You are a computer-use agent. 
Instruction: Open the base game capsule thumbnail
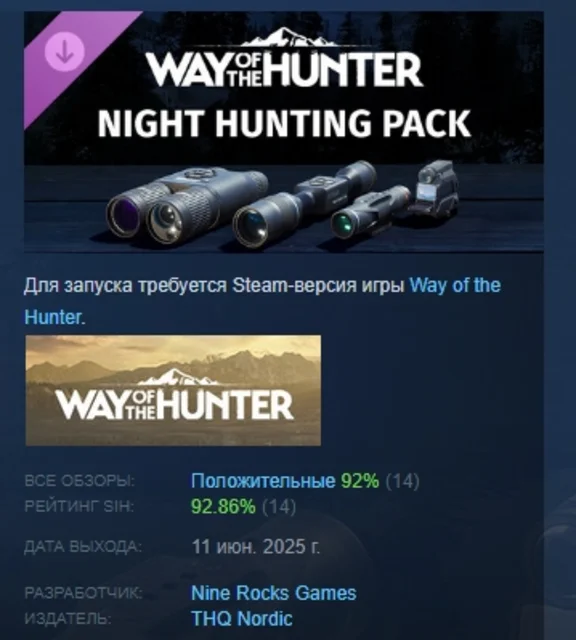(173, 390)
